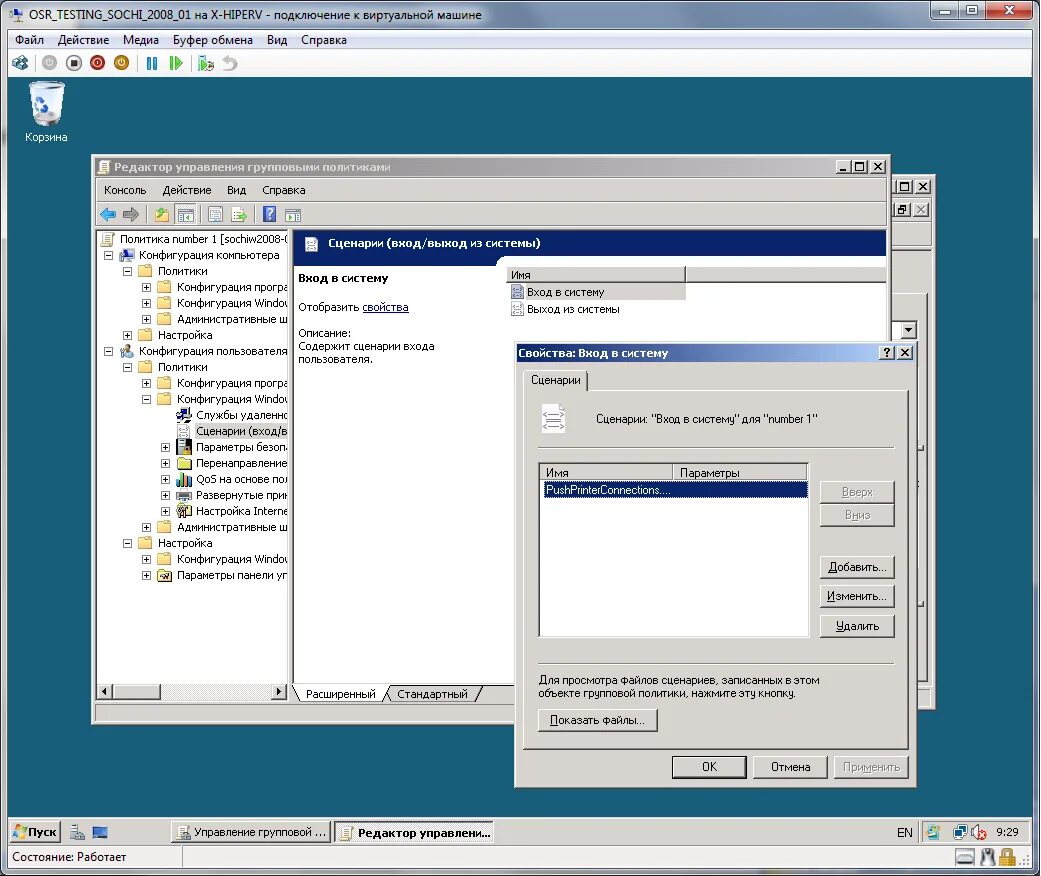Click the QoS на основе пол chart icon
The height and width of the screenshot is (876, 1041).
pos(184,479)
